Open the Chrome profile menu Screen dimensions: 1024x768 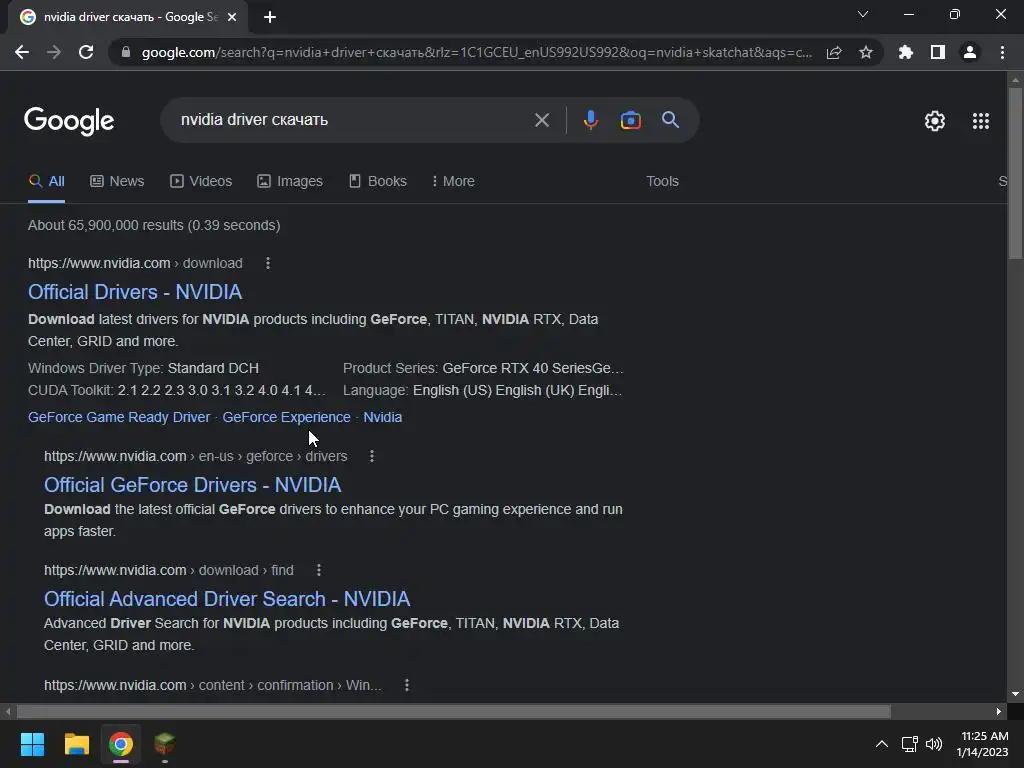click(970, 52)
